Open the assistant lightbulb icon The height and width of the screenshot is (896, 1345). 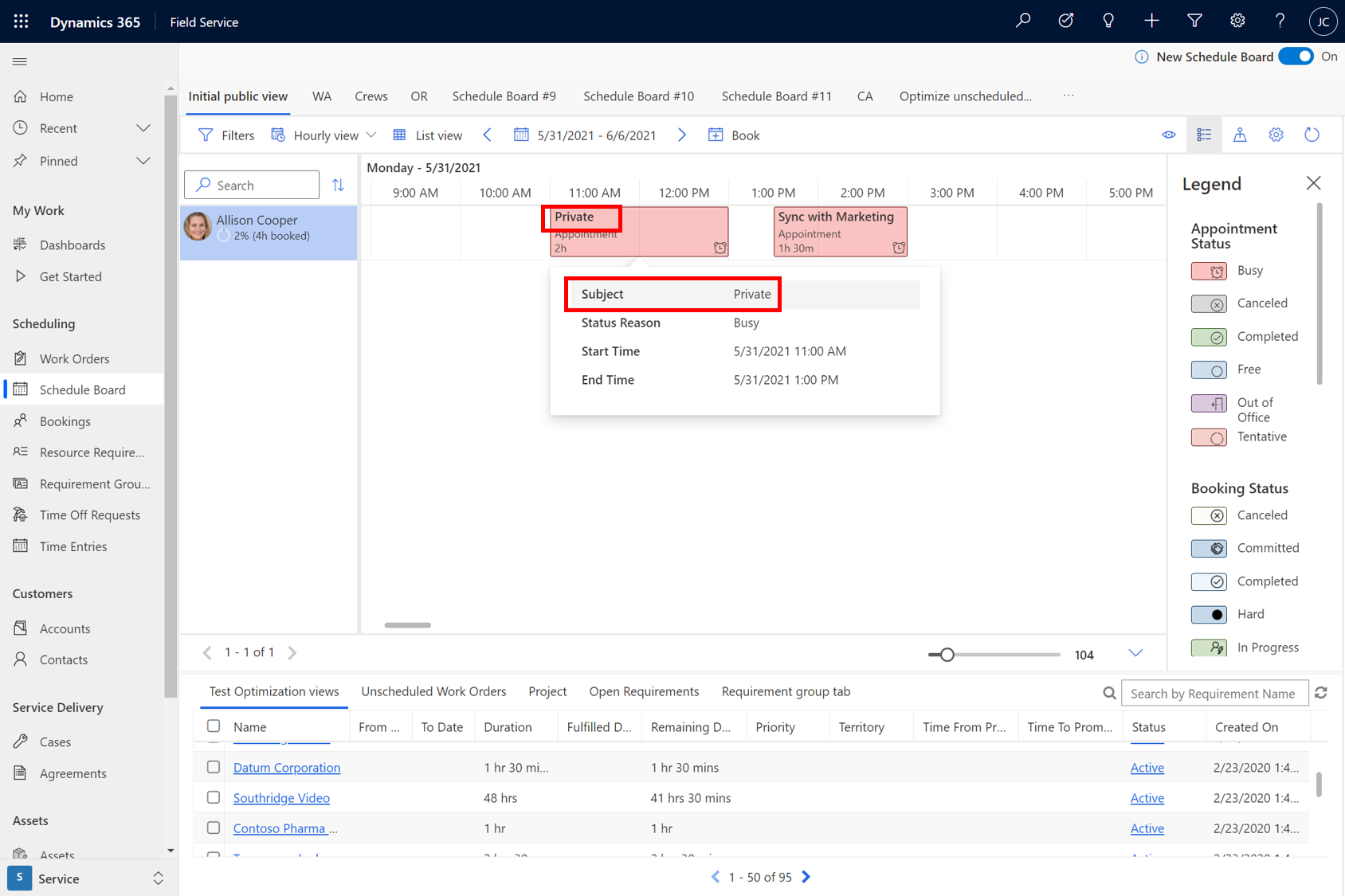(x=1108, y=22)
